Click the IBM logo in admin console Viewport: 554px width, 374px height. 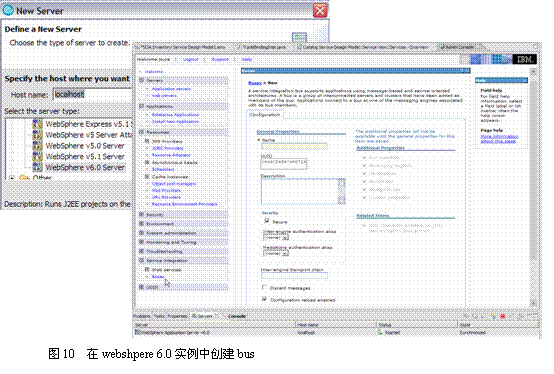pos(524,59)
